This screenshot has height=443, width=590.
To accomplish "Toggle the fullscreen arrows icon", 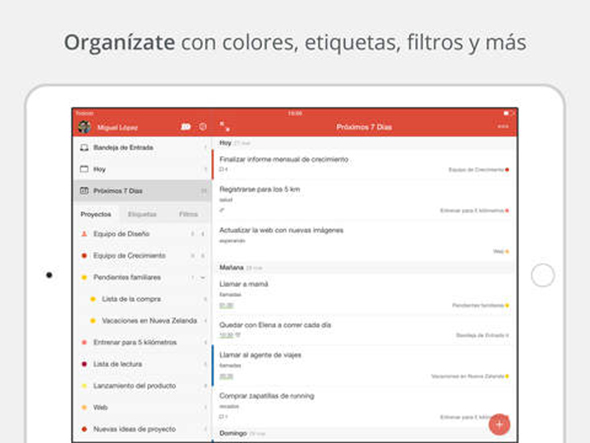I will pyautogui.click(x=225, y=127).
